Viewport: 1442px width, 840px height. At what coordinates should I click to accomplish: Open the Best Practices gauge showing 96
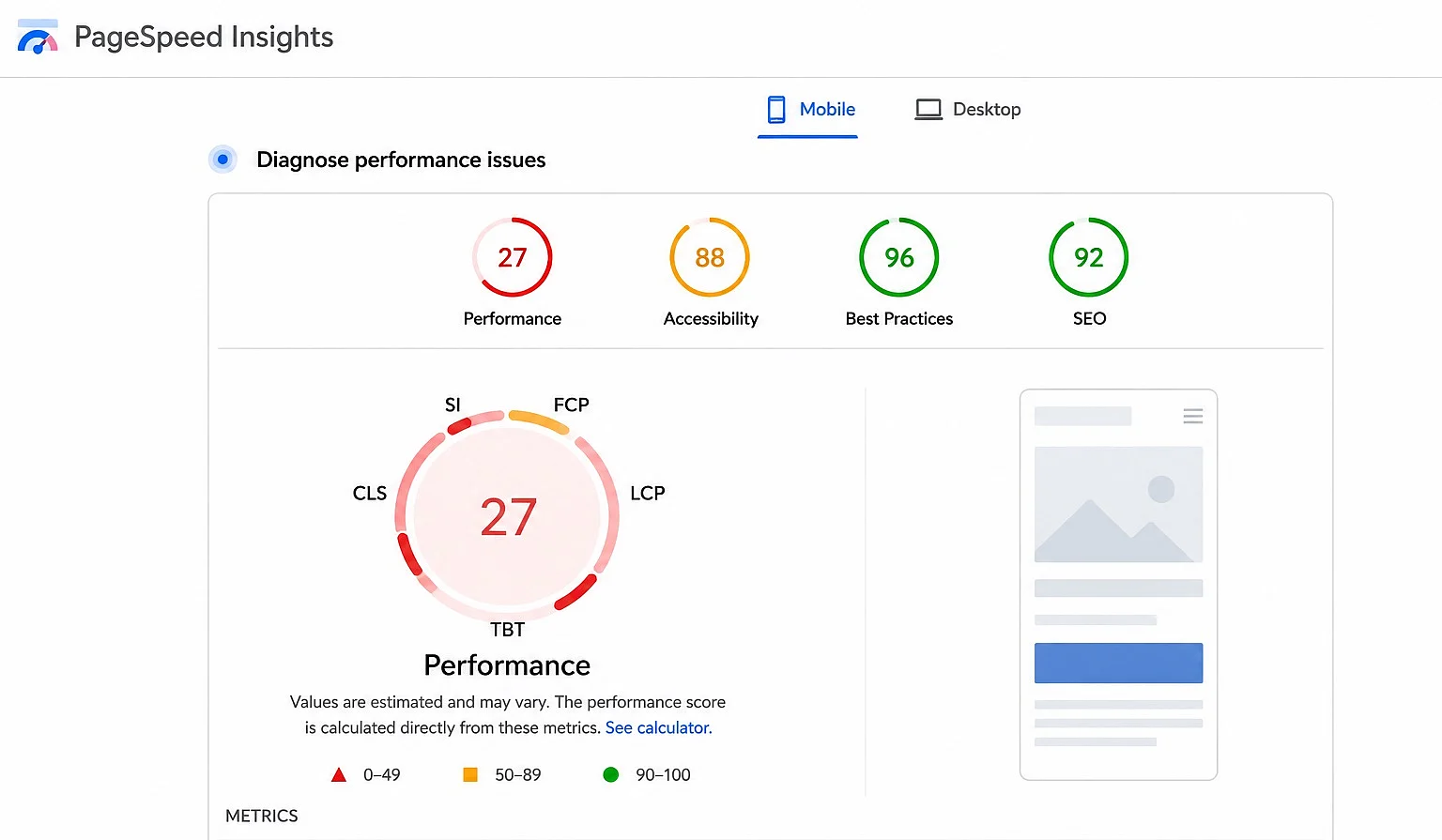(x=899, y=257)
